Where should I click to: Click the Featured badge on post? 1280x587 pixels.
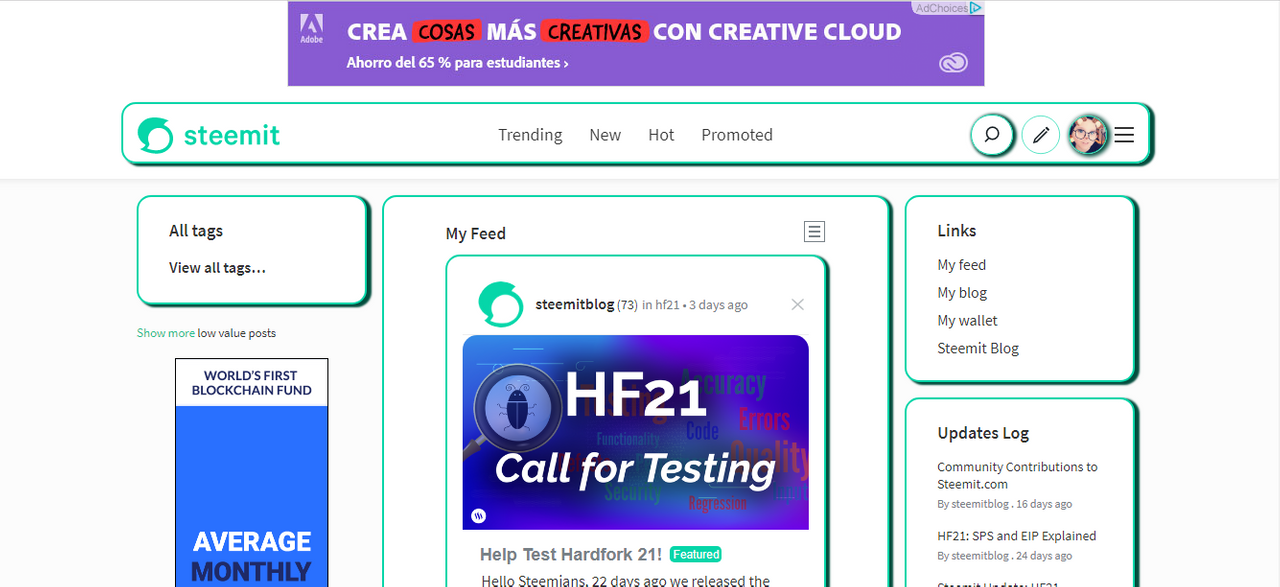[696, 554]
